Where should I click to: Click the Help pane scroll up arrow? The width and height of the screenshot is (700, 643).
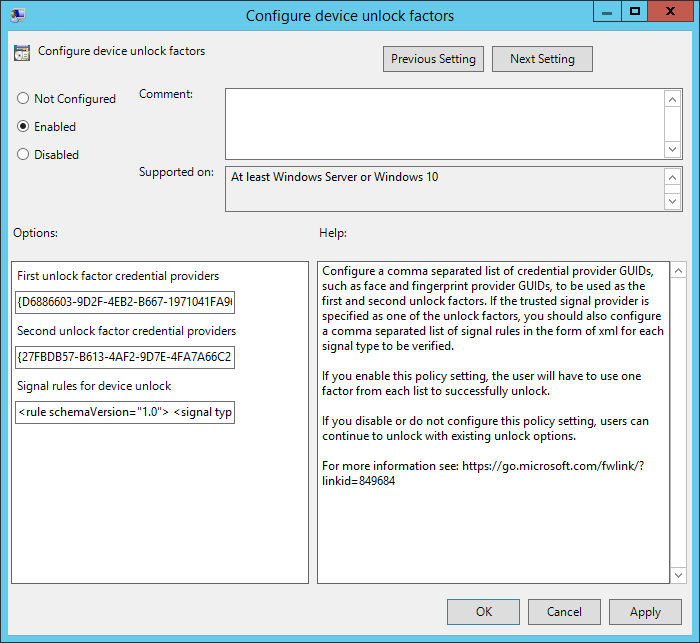click(677, 271)
